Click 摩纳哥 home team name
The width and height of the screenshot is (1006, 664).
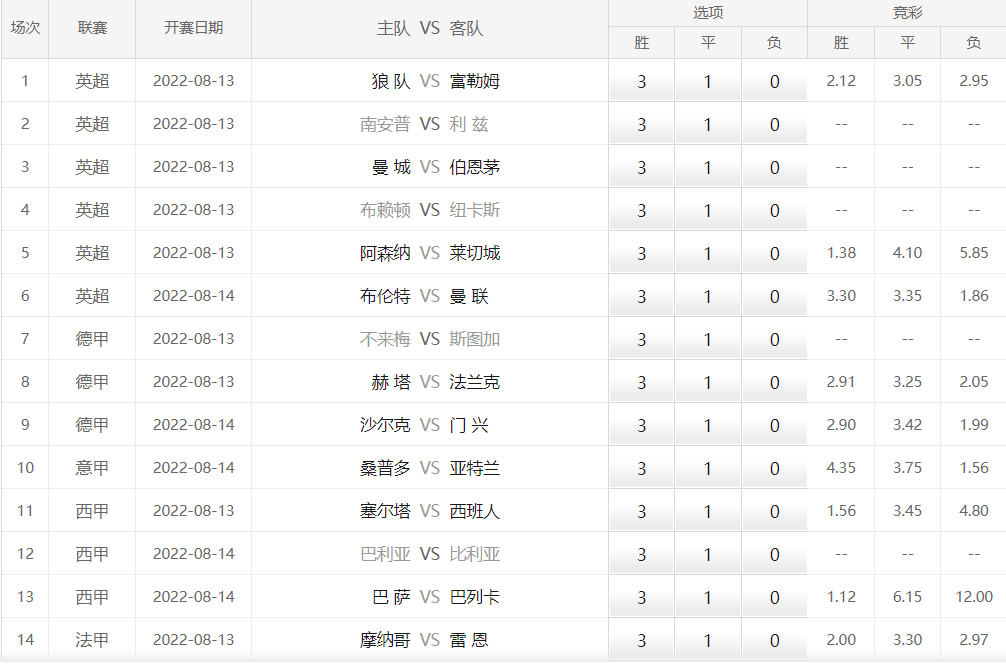click(385, 640)
